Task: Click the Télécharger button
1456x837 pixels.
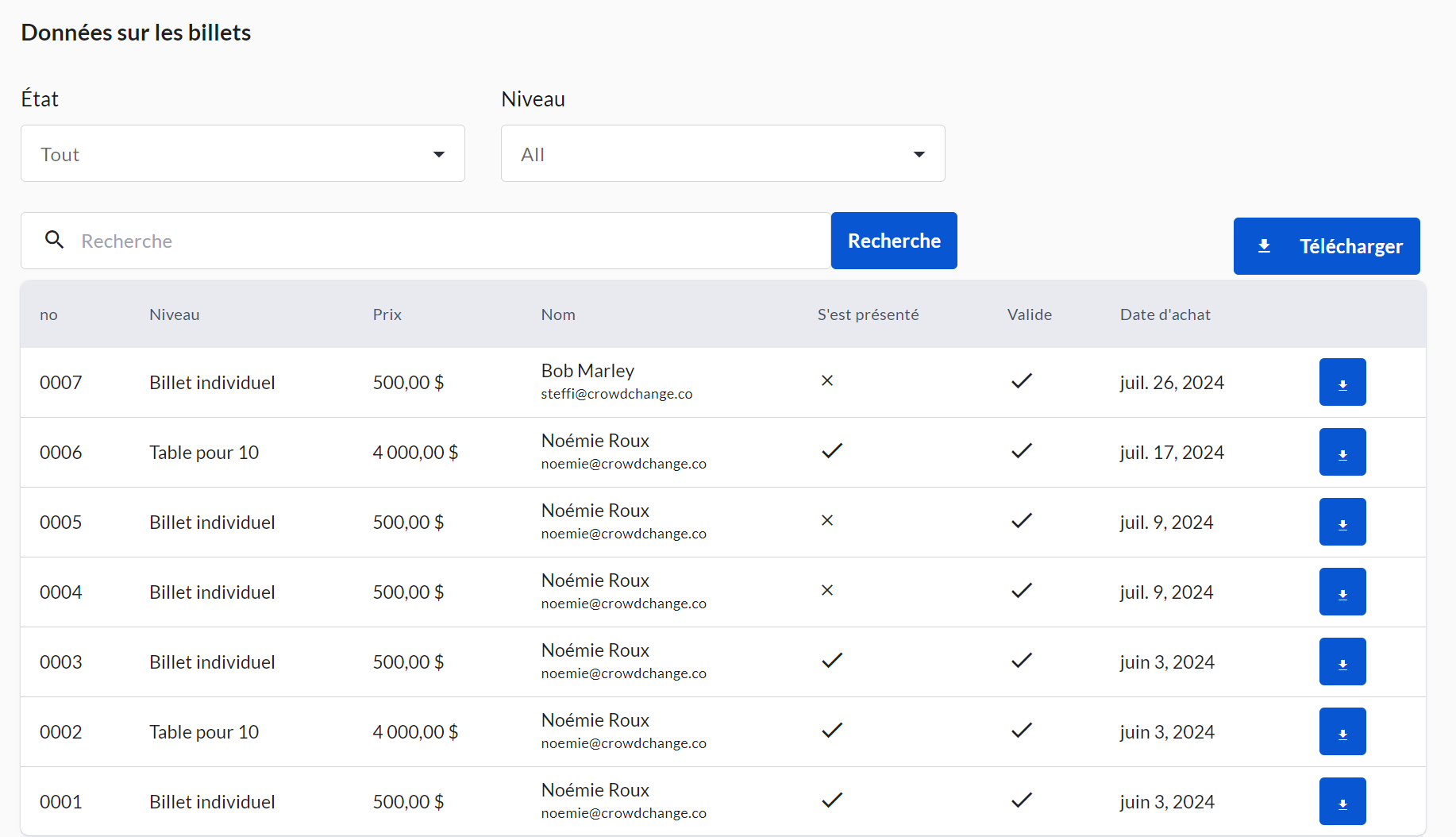Action: point(1326,246)
